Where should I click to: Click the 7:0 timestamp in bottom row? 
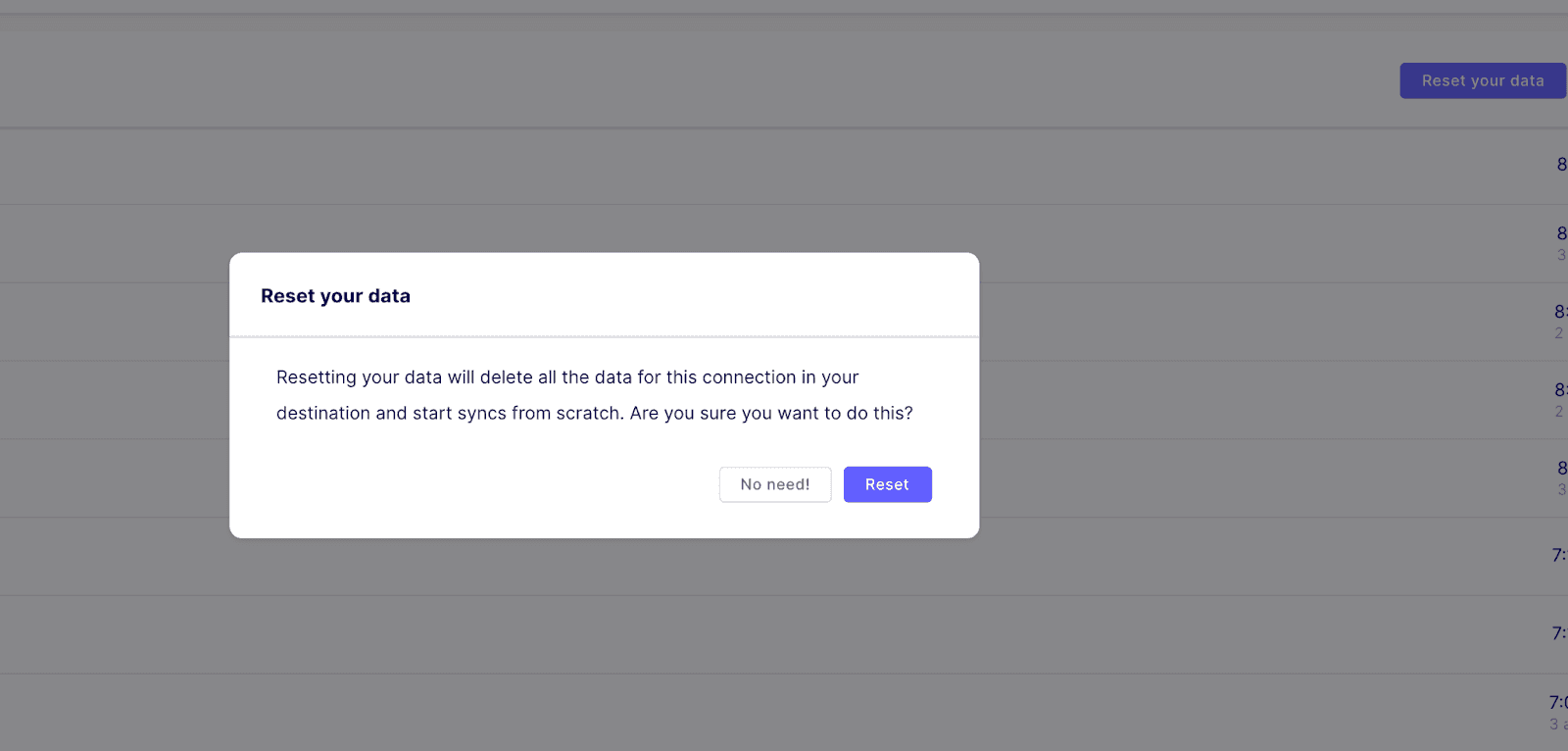1558,702
